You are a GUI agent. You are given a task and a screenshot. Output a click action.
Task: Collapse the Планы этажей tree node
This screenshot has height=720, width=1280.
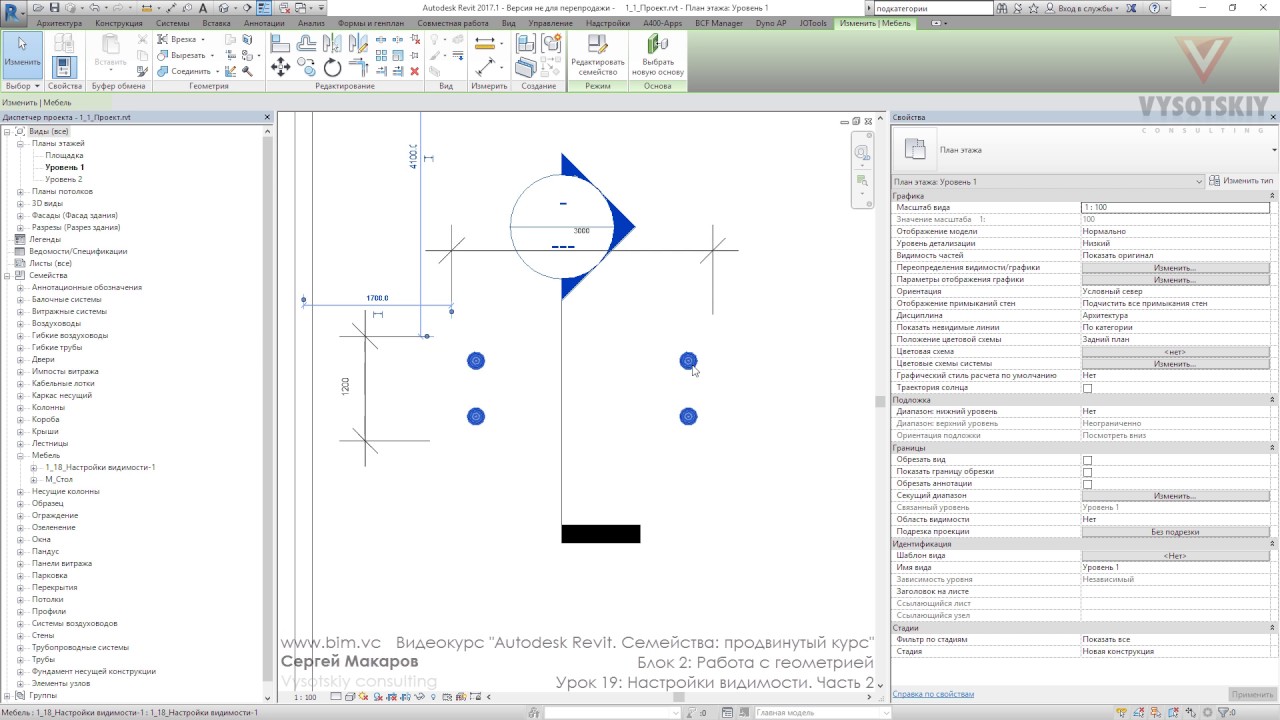pos(20,143)
